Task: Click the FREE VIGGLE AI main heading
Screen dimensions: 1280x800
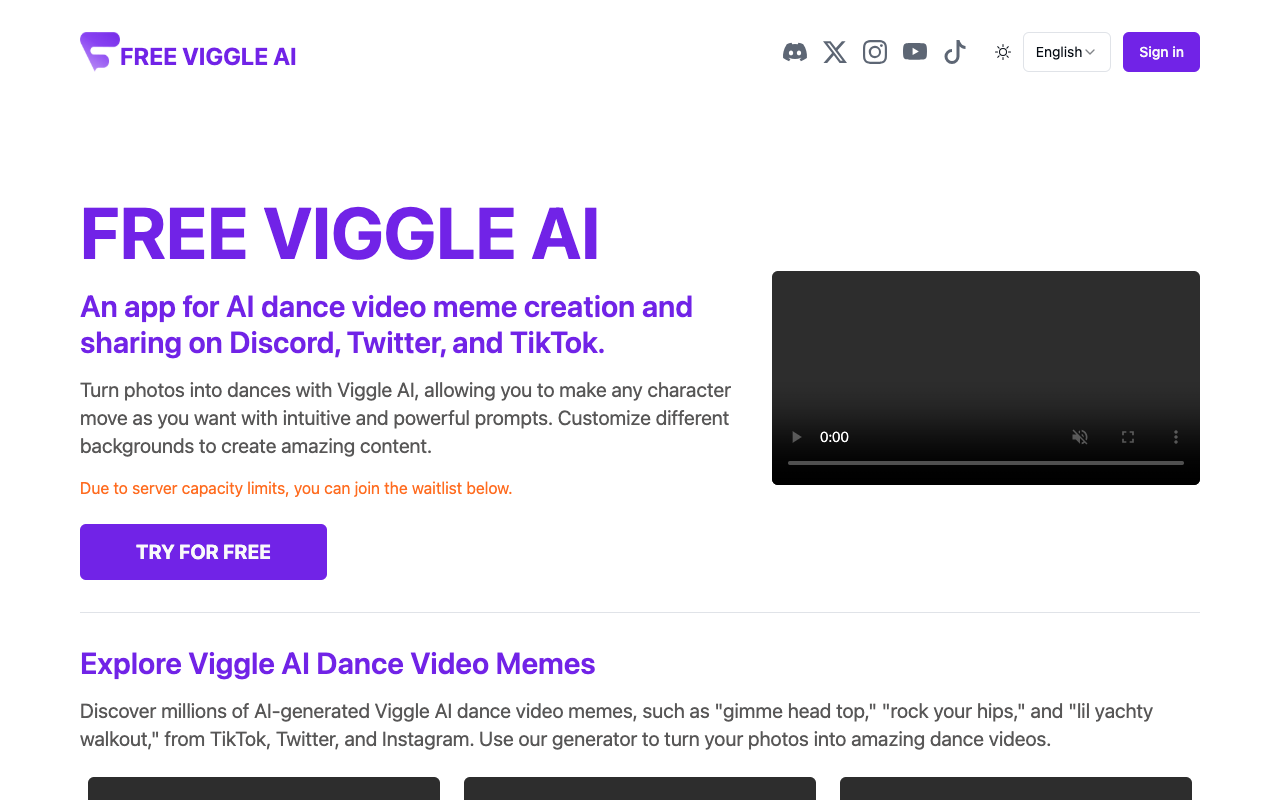Action: pyautogui.click(x=339, y=234)
